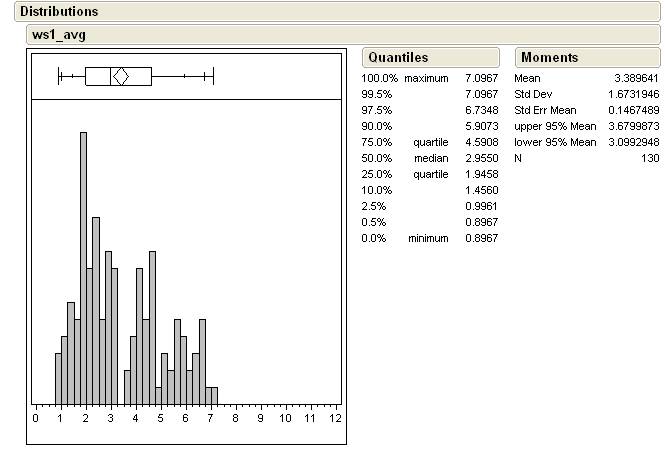Click the x-axis label 0
Viewport: 665px width, 452px height.
(x=36, y=418)
